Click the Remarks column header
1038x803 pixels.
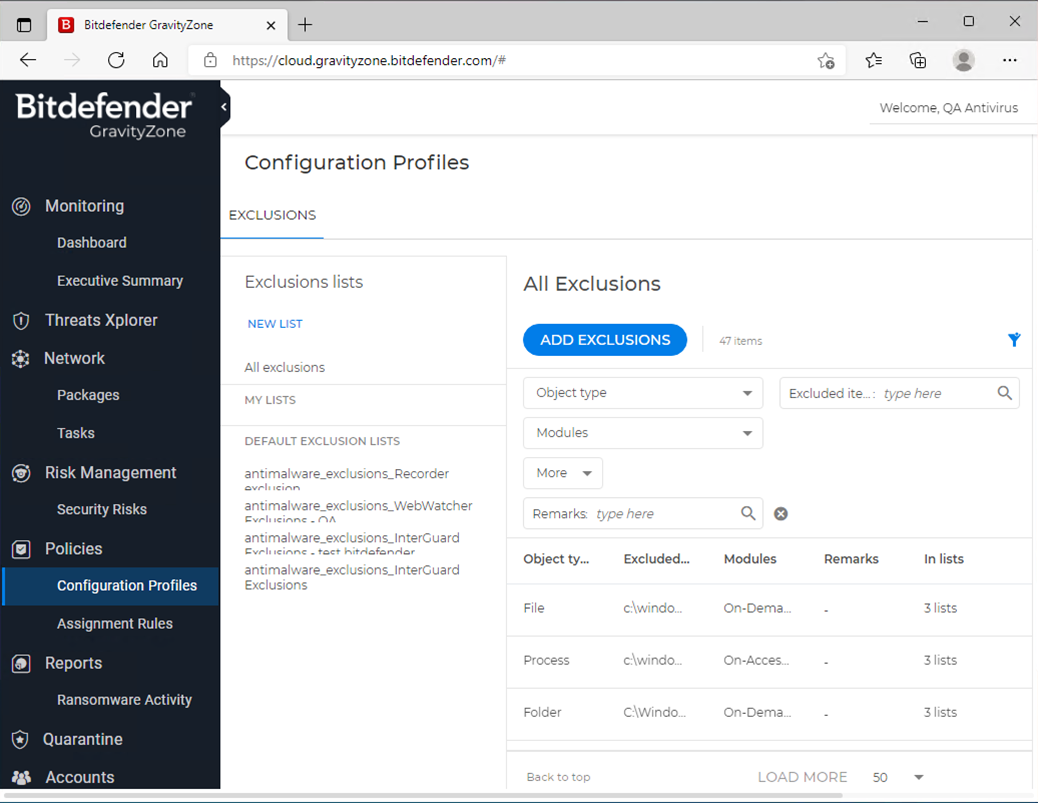tap(851, 559)
